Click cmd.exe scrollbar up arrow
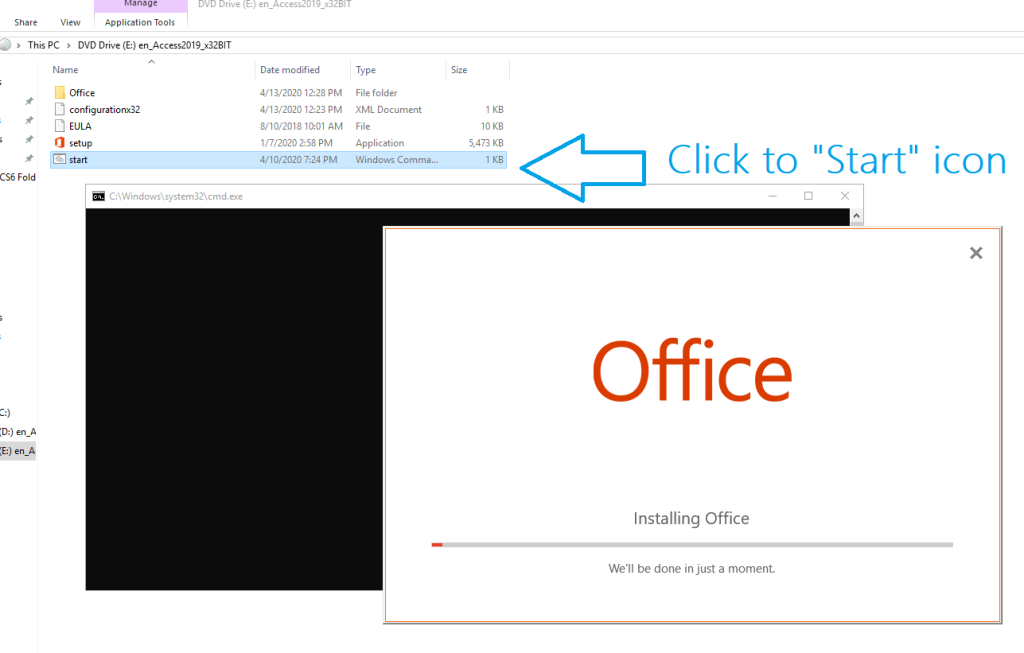Image resolution: width=1024 pixels, height=653 pixels. [856, 216]
